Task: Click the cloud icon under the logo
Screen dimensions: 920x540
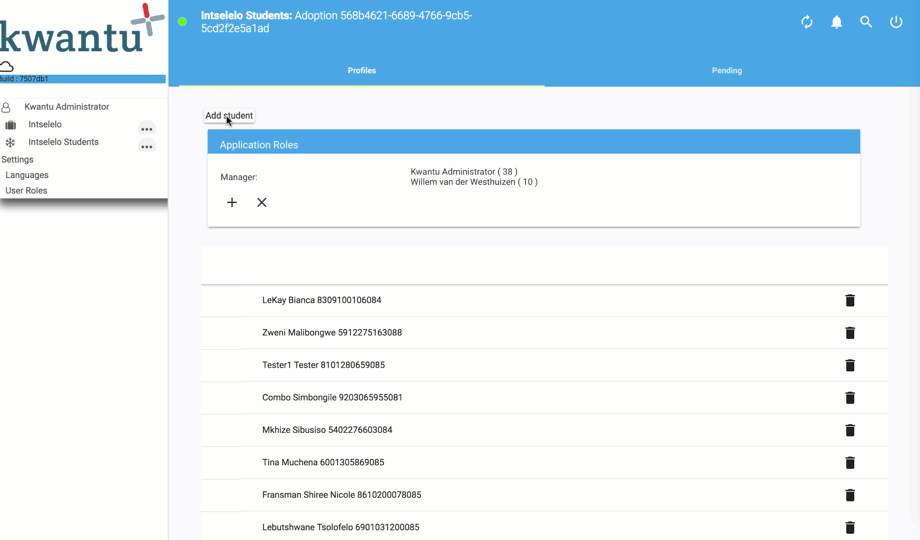Action: [x=6, y=66]
